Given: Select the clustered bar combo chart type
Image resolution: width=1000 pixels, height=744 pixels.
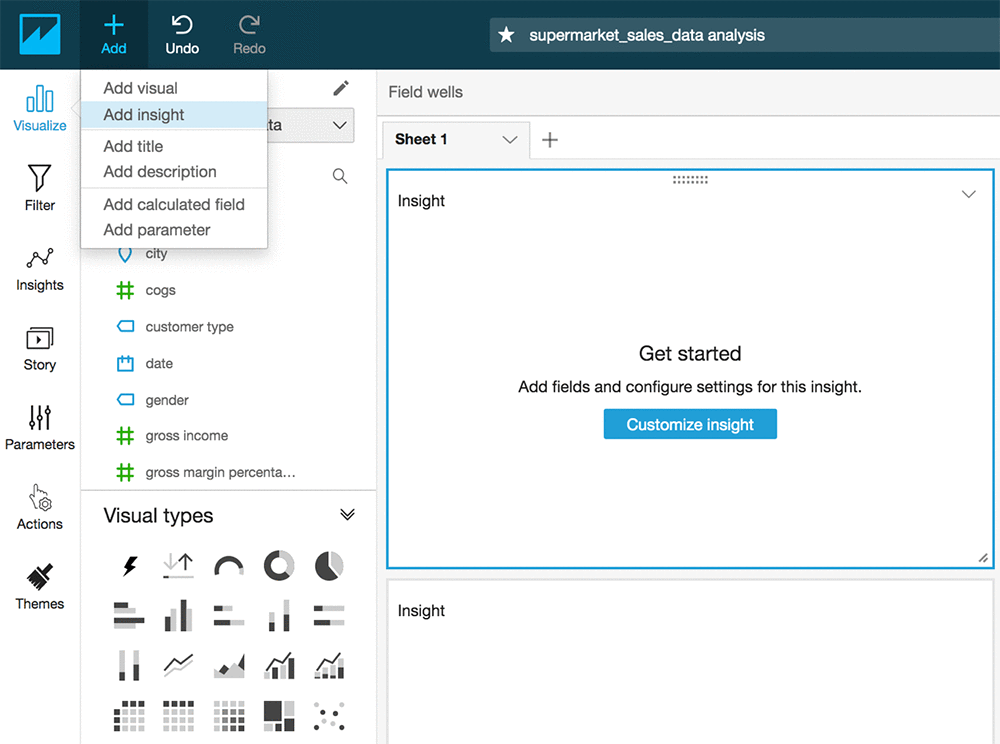Looking at the screenshot, I should (x=279, y=666).
